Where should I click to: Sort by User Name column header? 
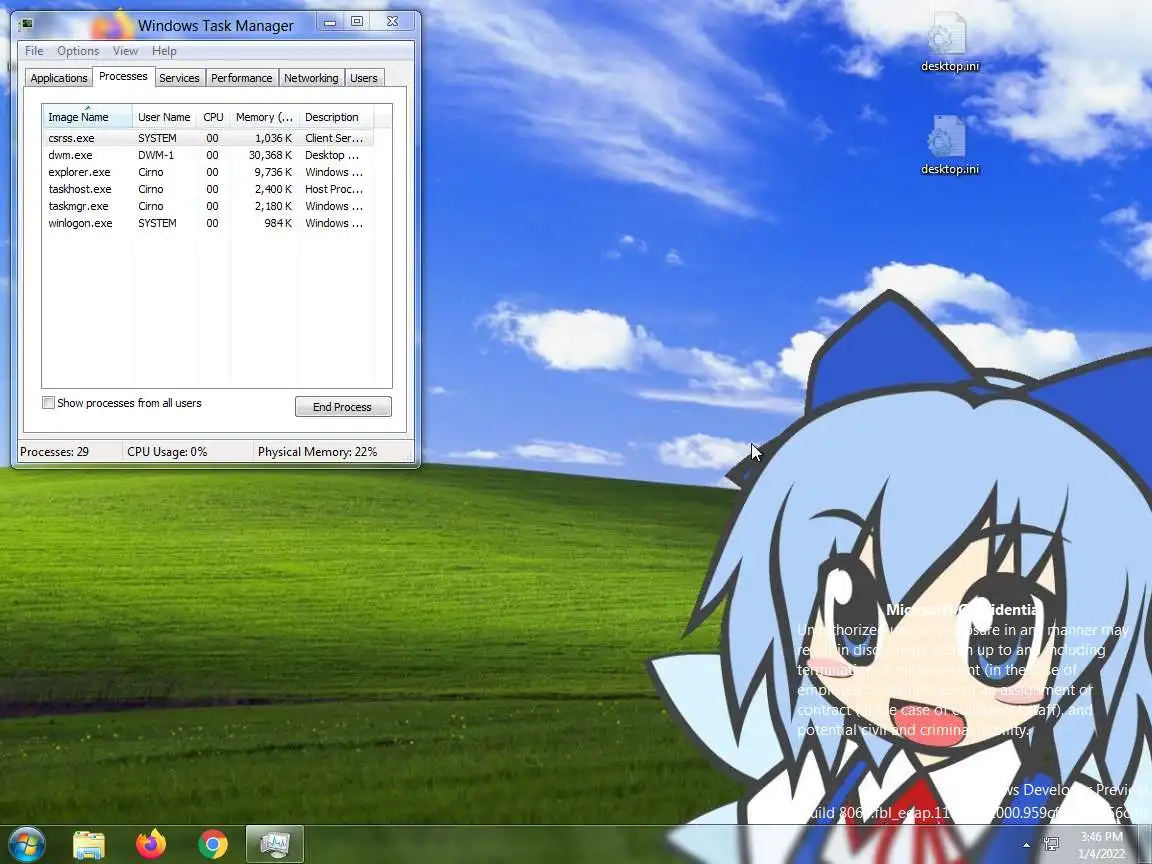tap(164, 117)
